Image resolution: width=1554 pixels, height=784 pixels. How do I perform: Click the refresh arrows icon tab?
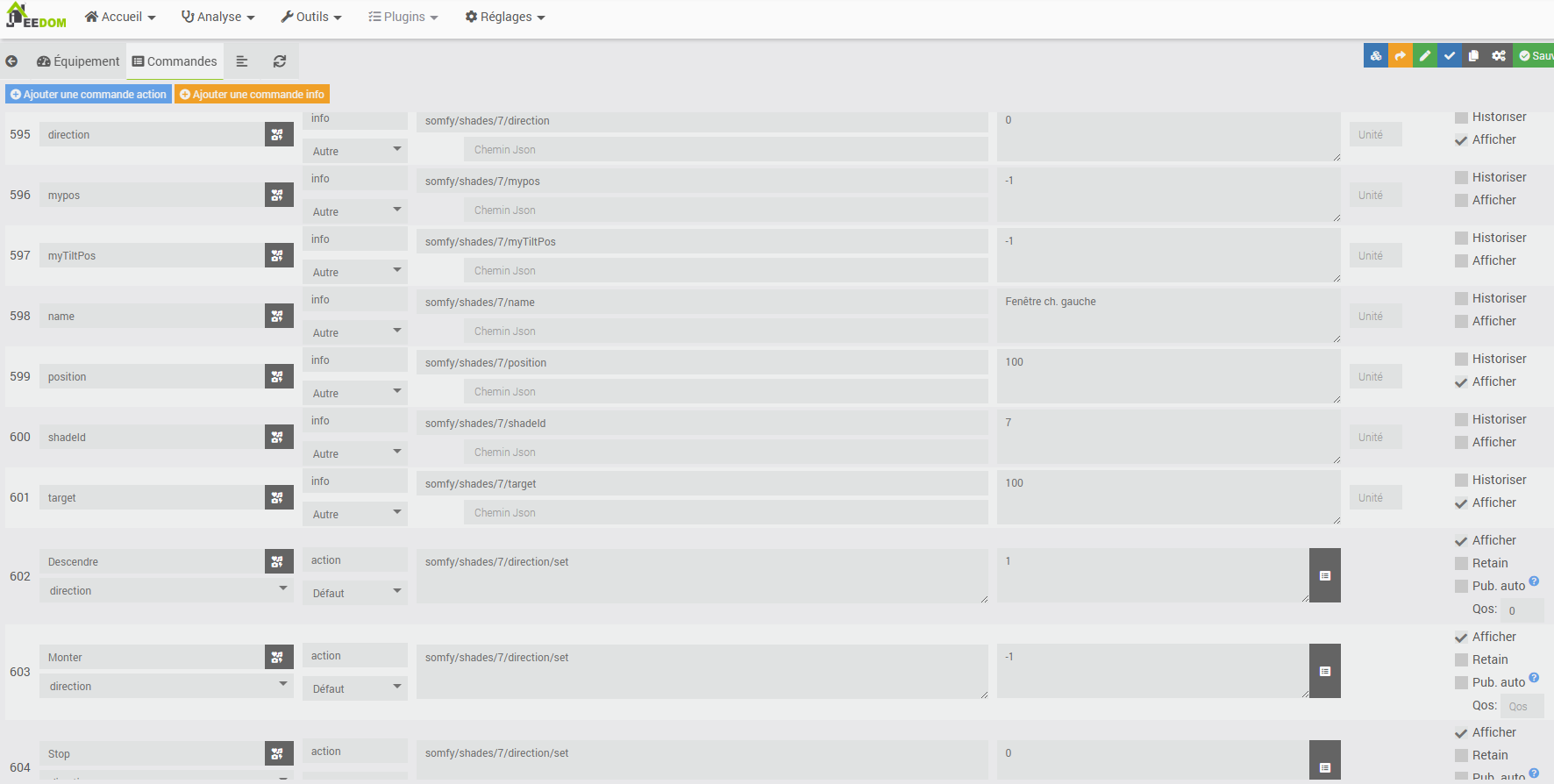(x=280, y=61)
